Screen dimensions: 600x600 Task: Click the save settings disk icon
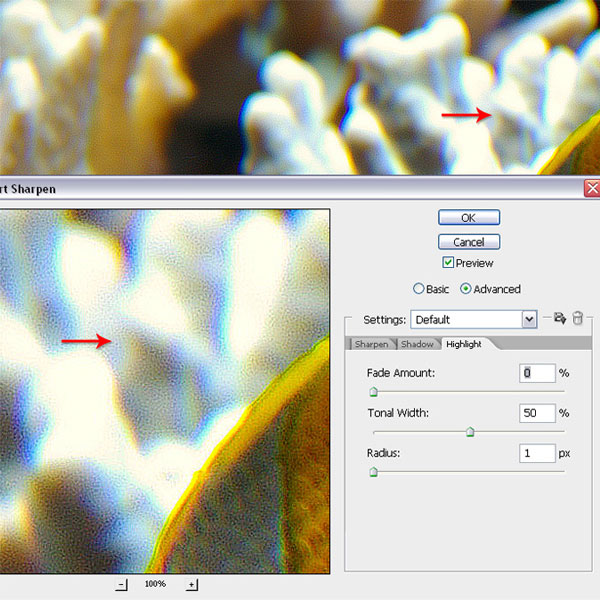[560, 319]
